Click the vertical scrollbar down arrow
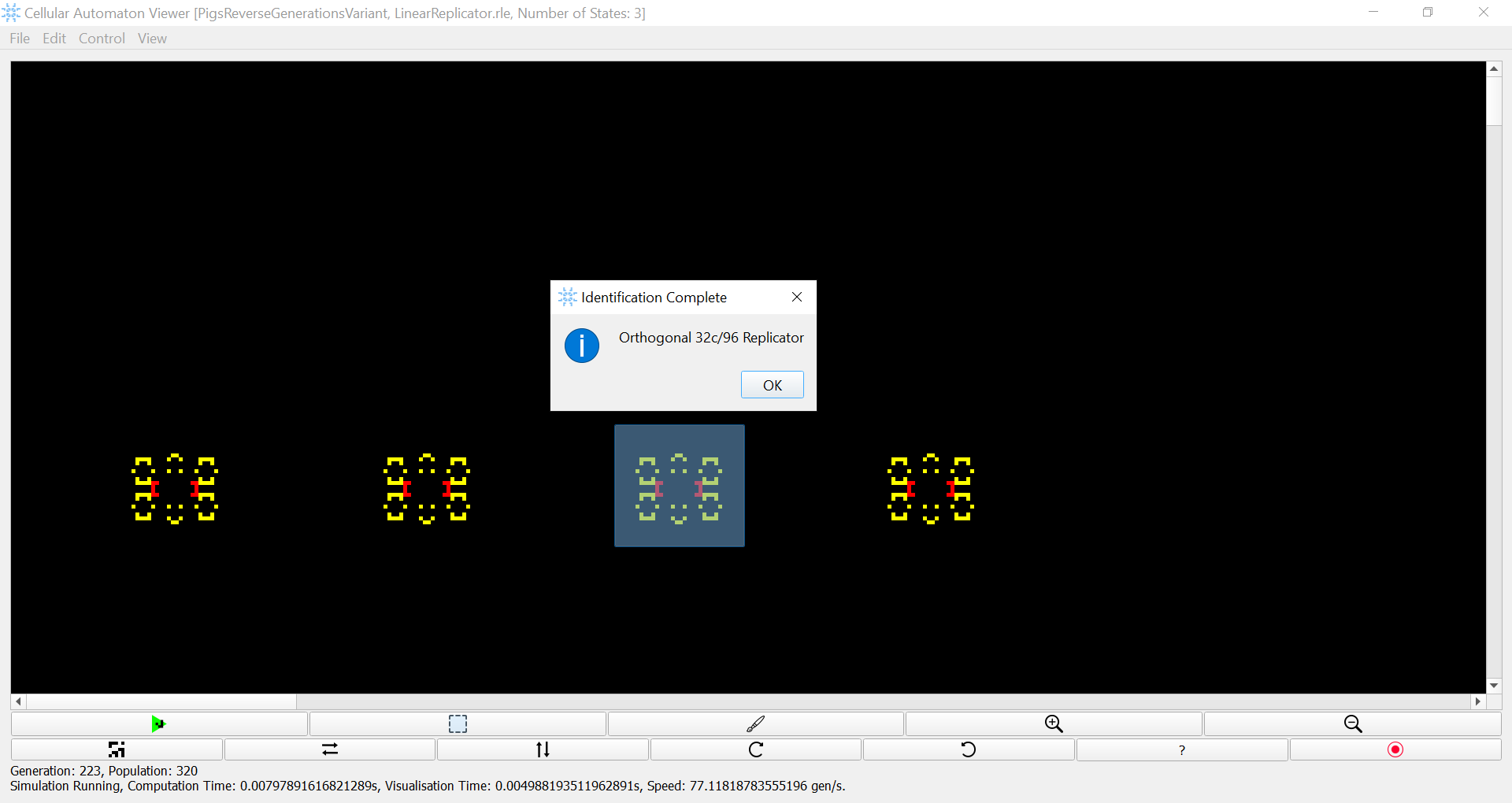This screenshot has width=1512, height=803. [x=1494, y=686]
